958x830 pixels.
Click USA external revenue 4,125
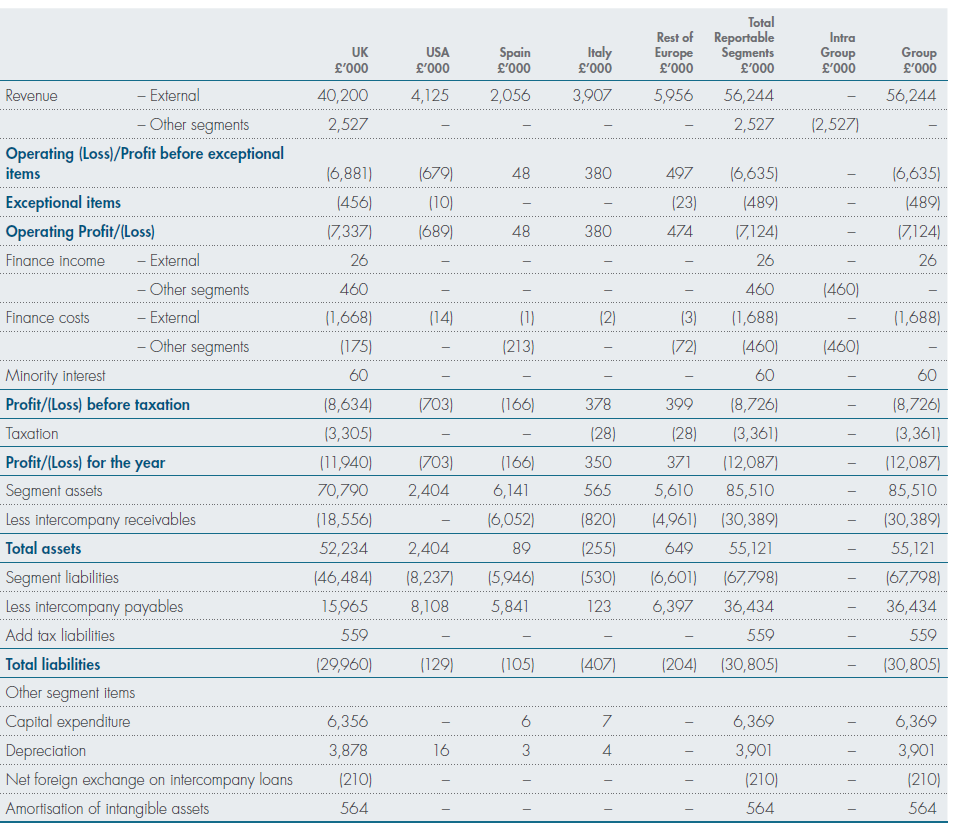click(430, 96)
